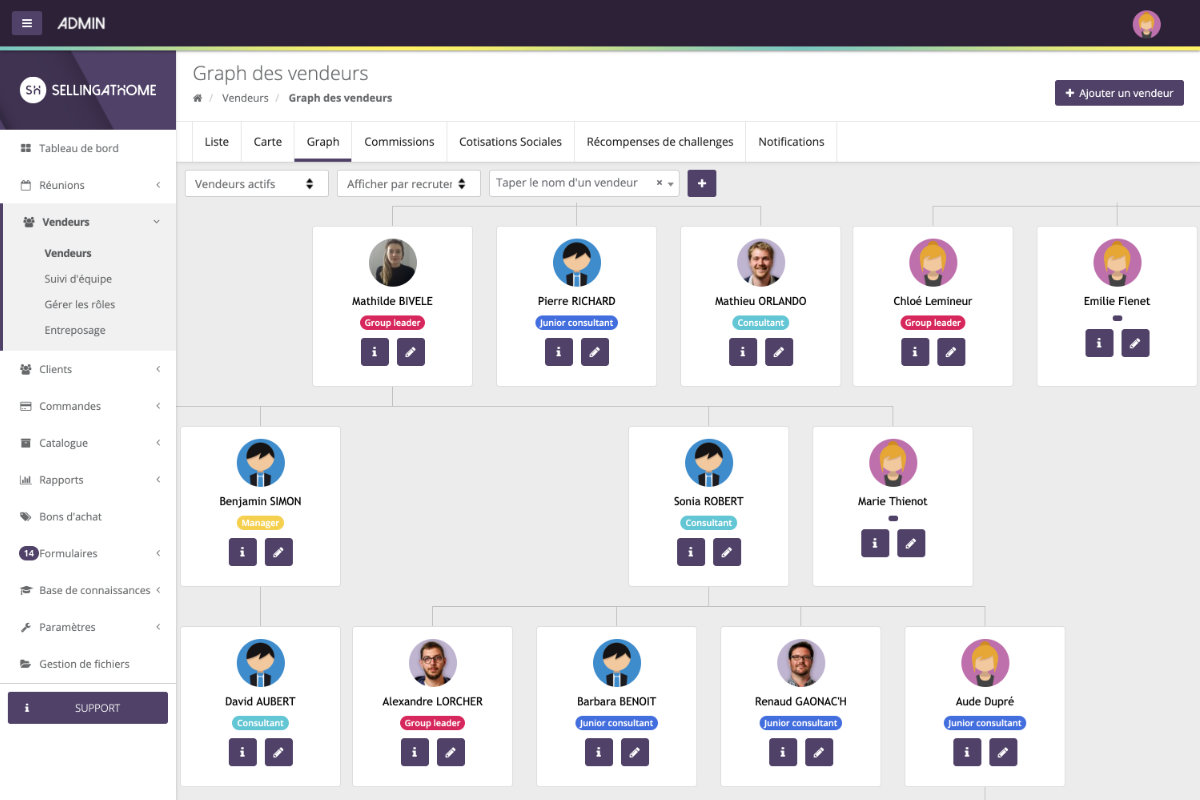
Task: Open info for David AUBERT
Action: [x=243, y=752]
